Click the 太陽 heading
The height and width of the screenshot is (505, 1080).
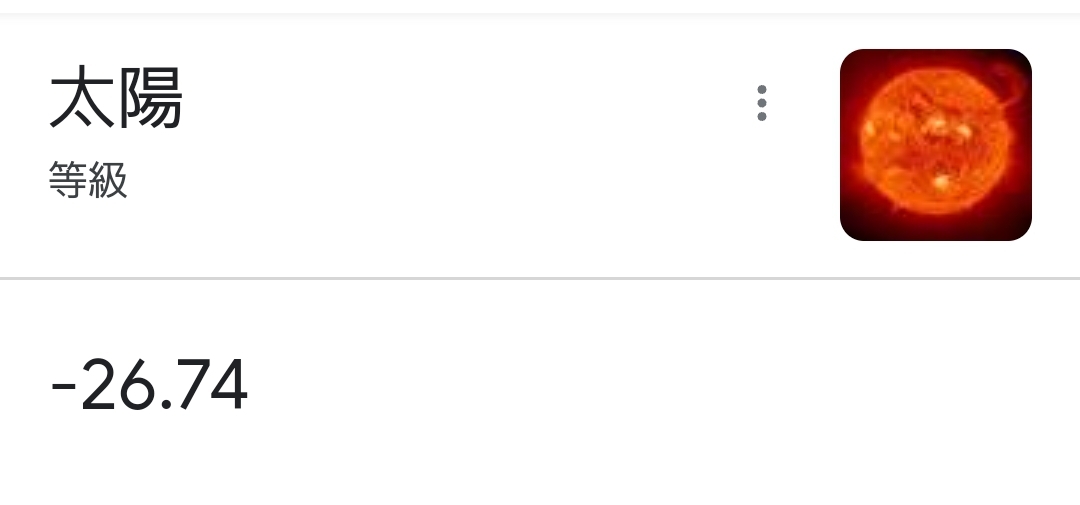(x=116, y=100)
